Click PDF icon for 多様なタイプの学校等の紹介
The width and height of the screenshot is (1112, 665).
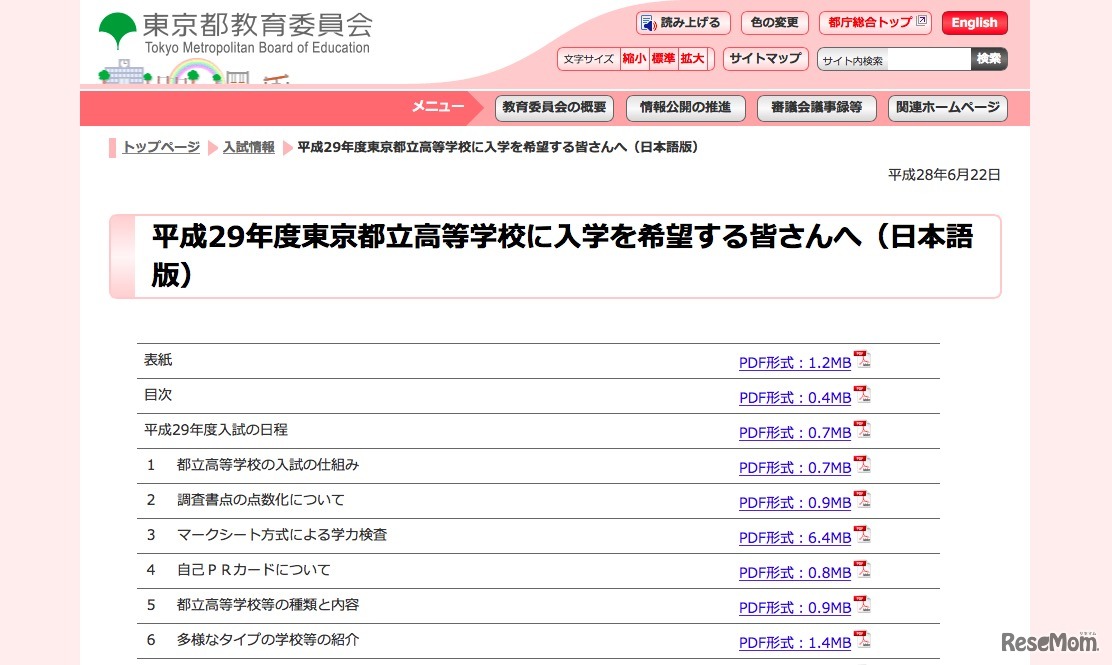[862, 640]
